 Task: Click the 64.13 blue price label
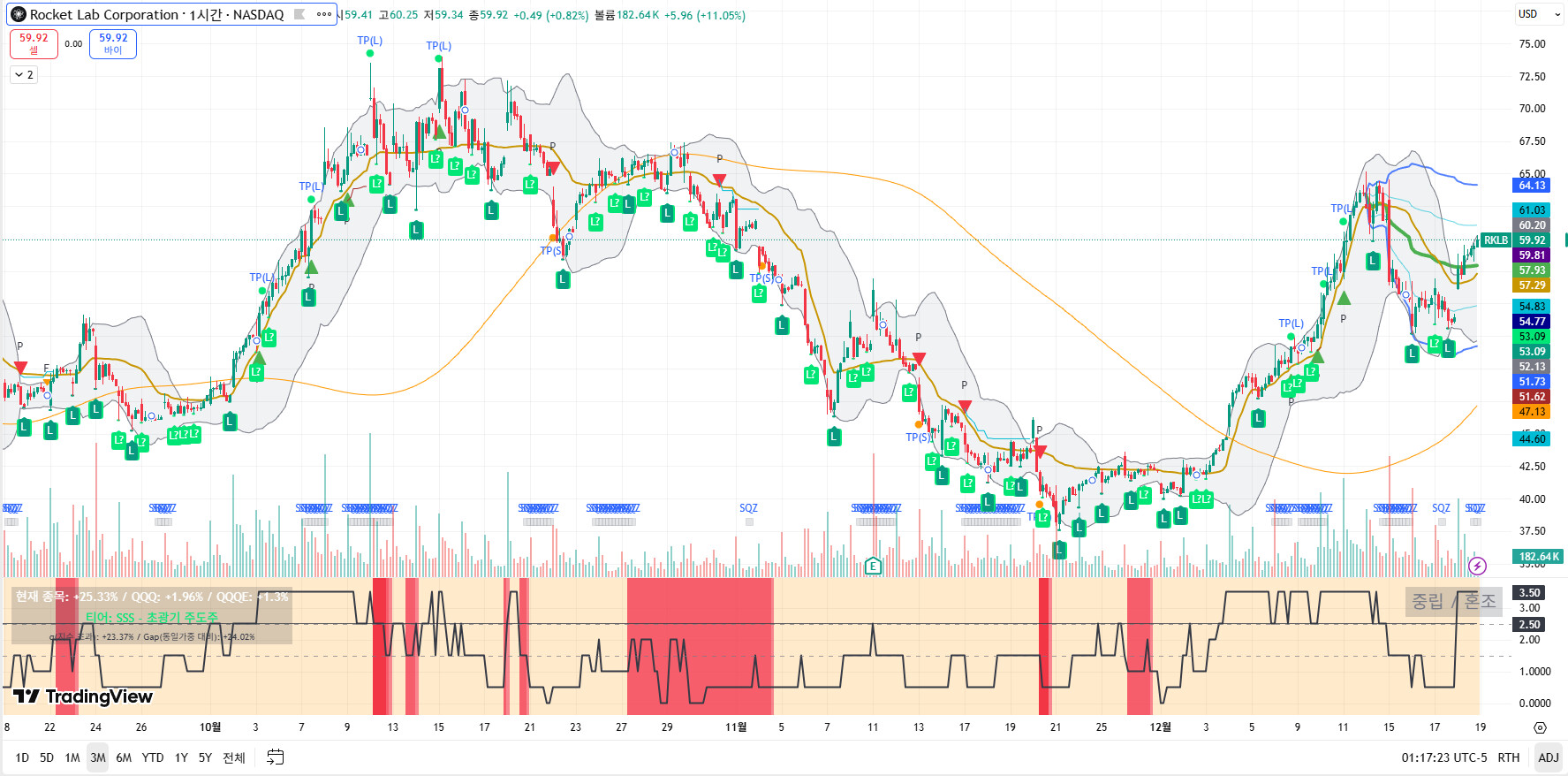(x=1532, y=186)
